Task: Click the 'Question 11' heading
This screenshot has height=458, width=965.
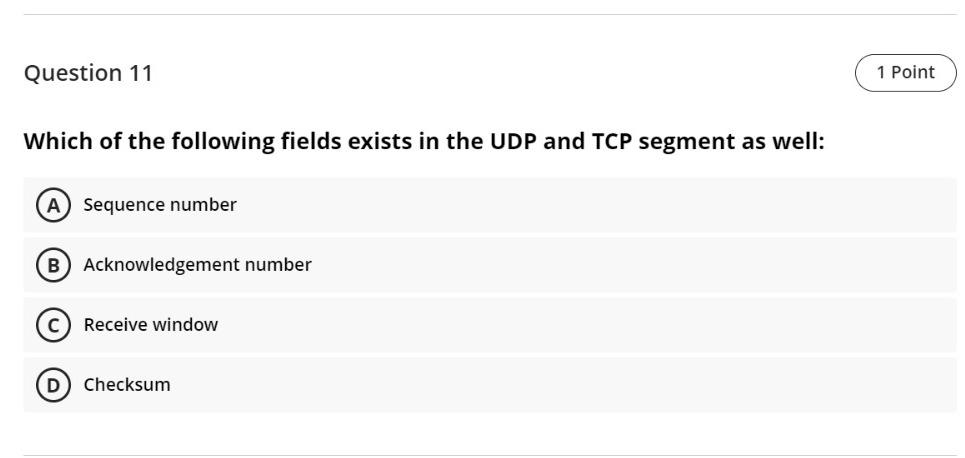Action: click(x=88, y=73)
